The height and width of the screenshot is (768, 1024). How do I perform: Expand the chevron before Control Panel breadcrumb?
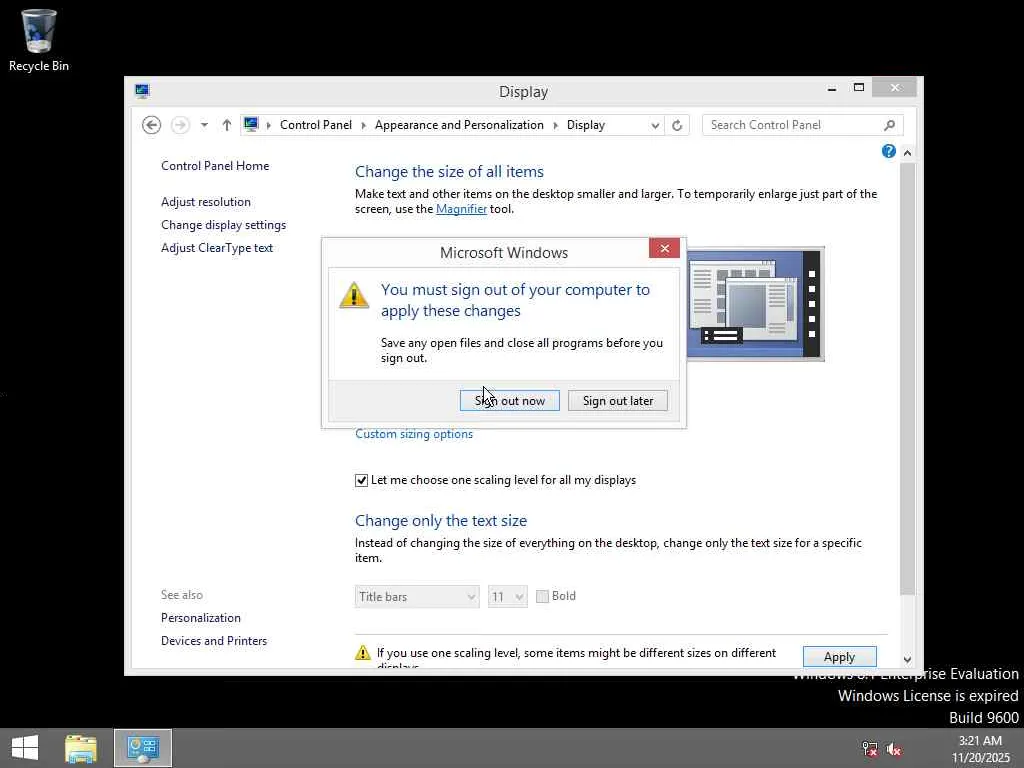[x=268, y=125]
